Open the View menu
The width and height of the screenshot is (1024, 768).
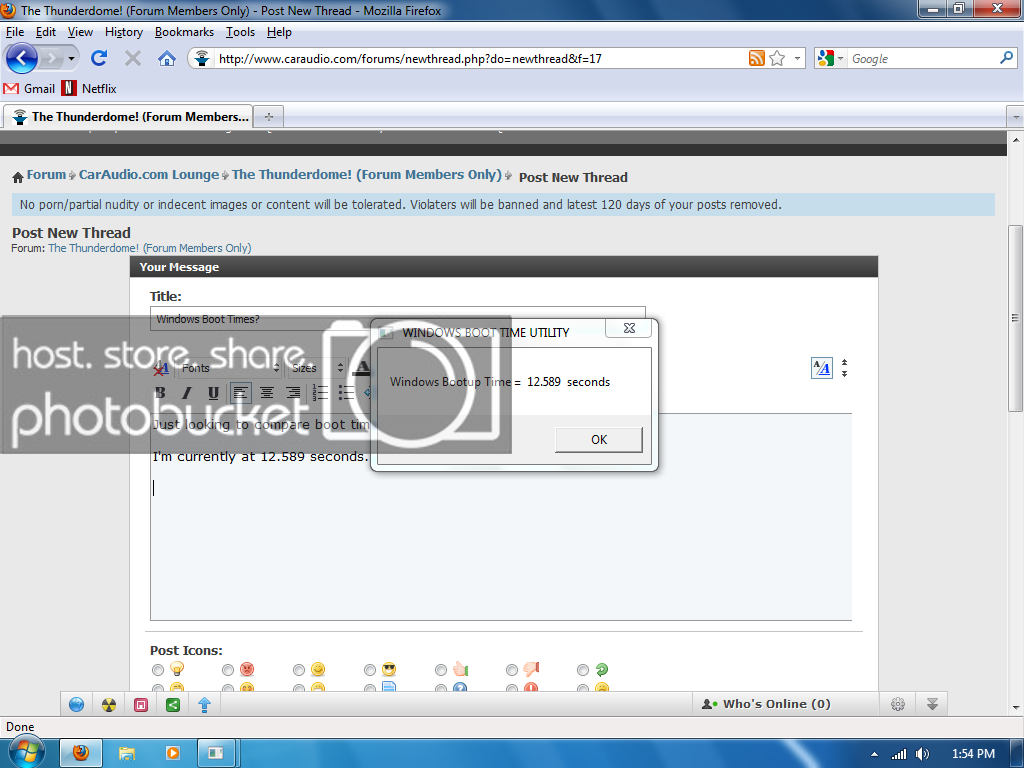click(x=80, y=32)
